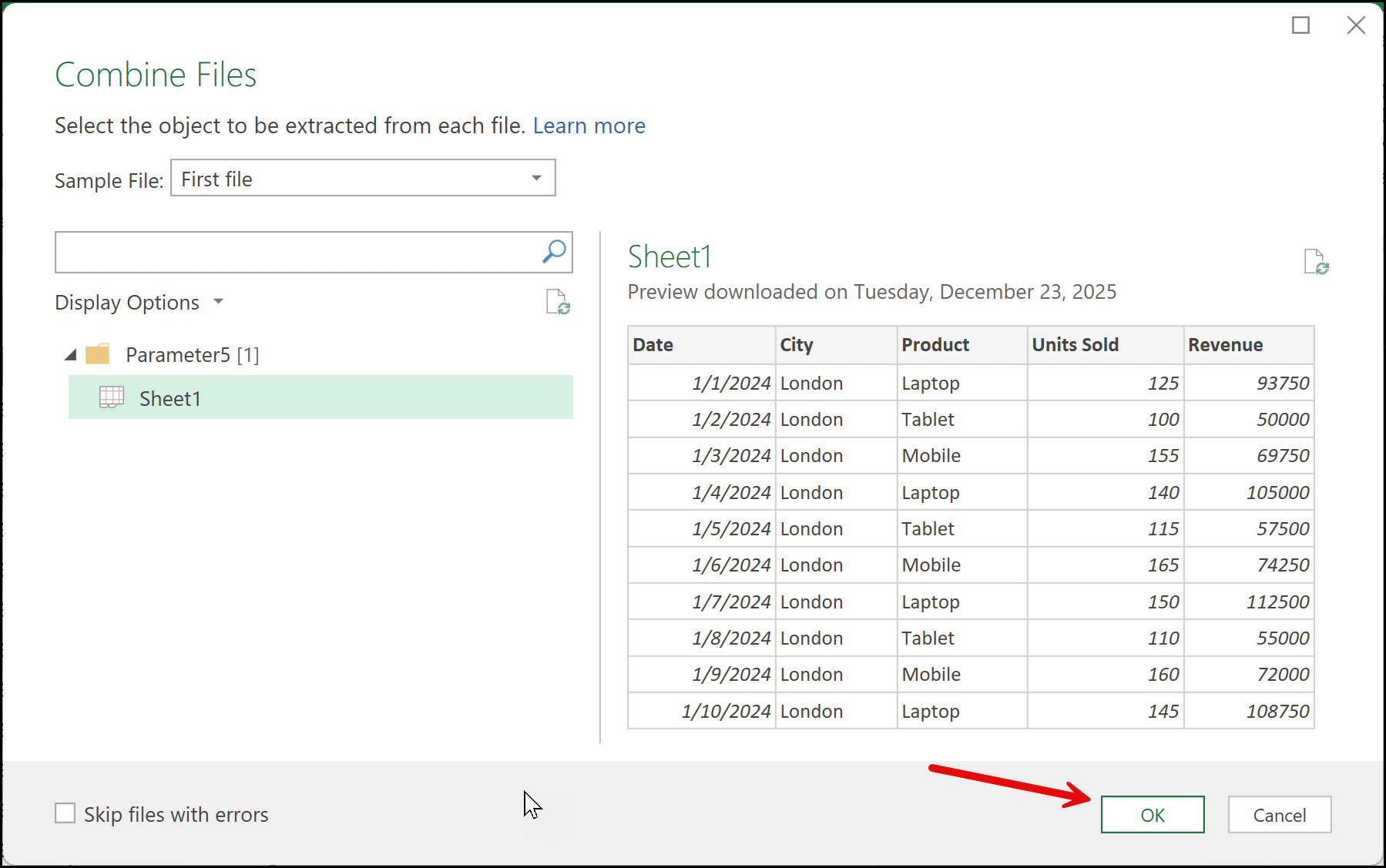This screenshot has height=868, width=1386.
Task: Refresh the Sheet1 preview using the top-right icon
Action: [1316, 262]
